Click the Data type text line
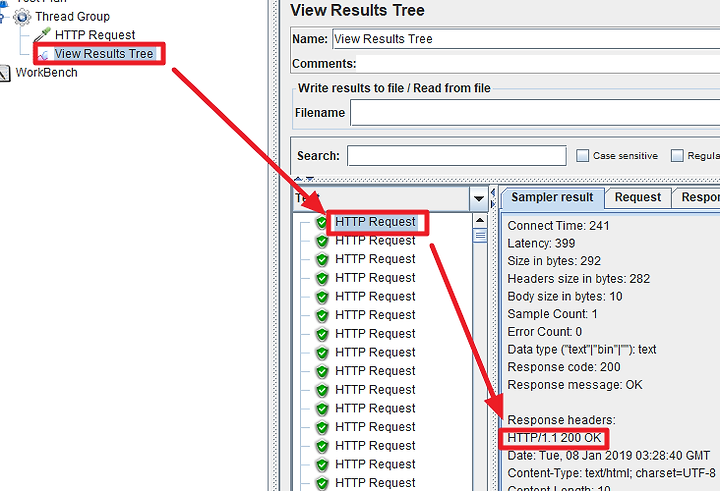This screenshot has height=491, width=720. click(x=582, y=350)
